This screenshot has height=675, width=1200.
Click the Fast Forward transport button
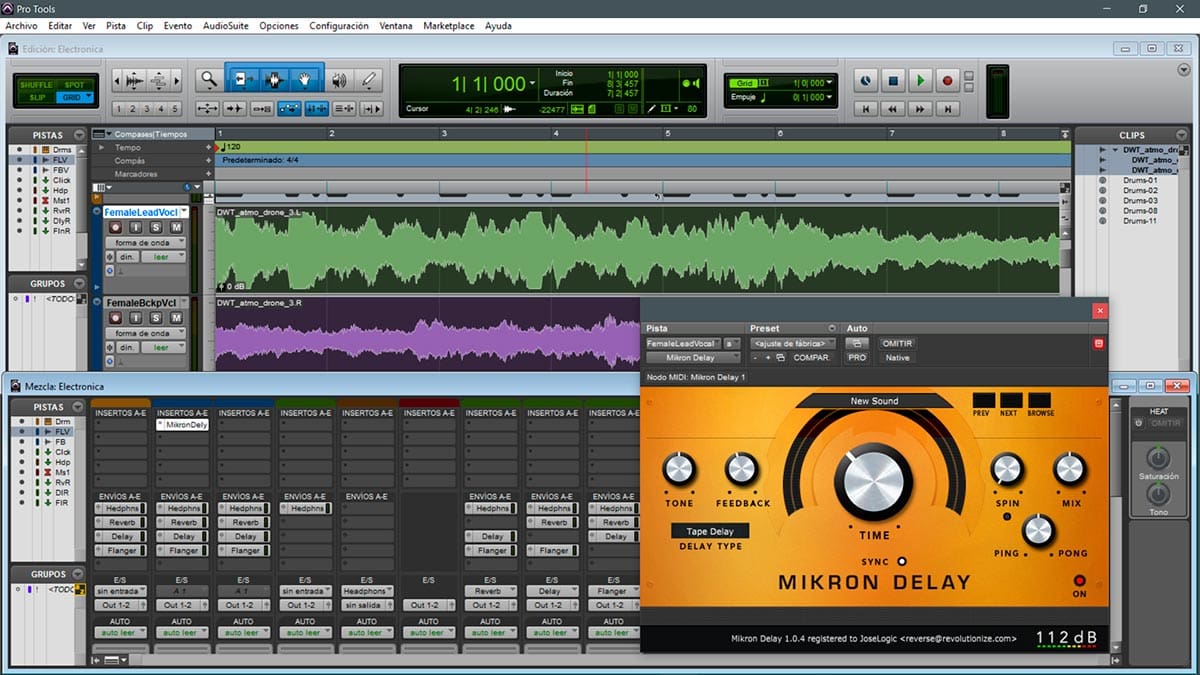click(921, 108)
